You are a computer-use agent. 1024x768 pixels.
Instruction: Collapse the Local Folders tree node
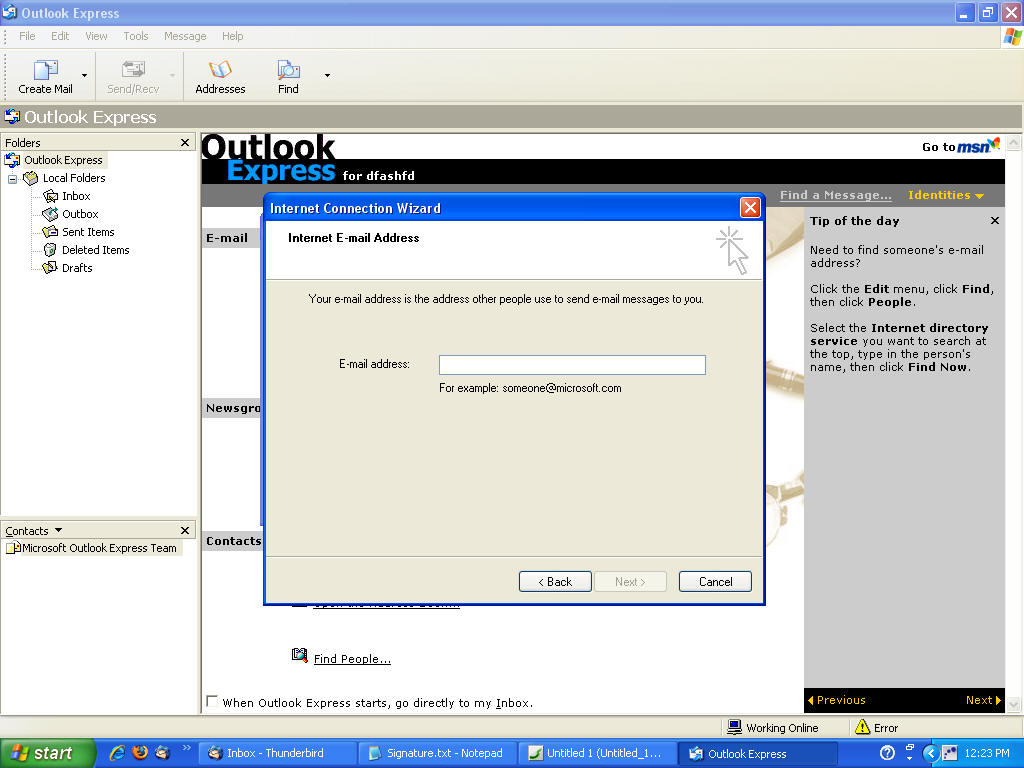(x=12, y=178)
